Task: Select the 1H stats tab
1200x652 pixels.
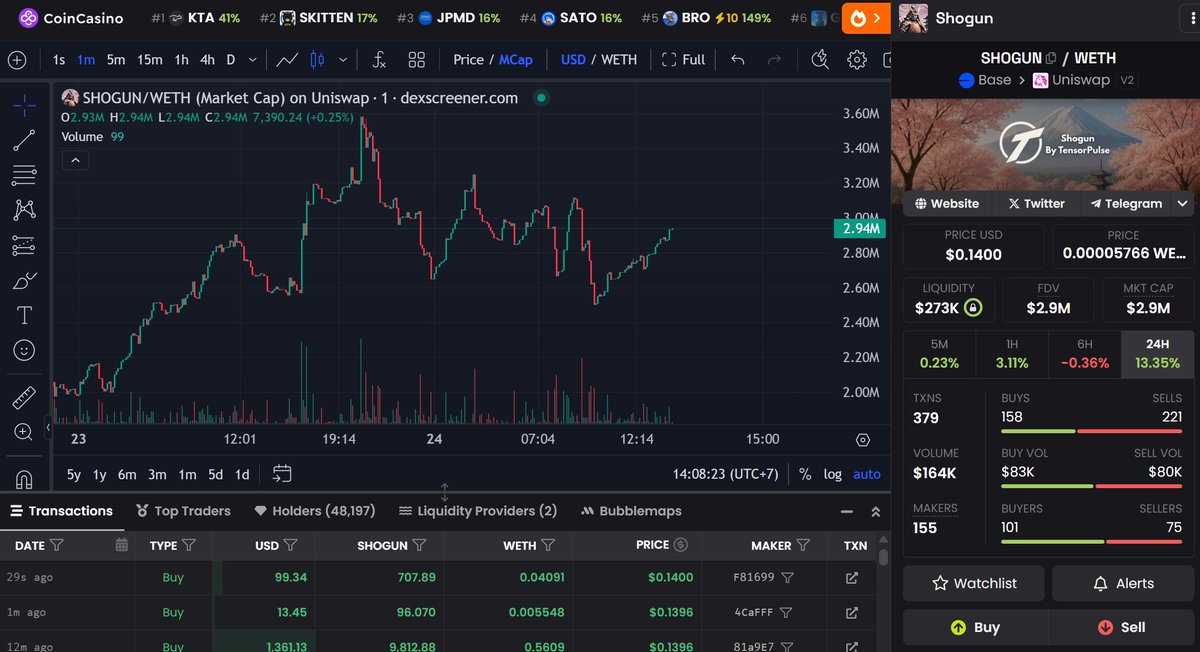Action: [x=1012, y=354]
